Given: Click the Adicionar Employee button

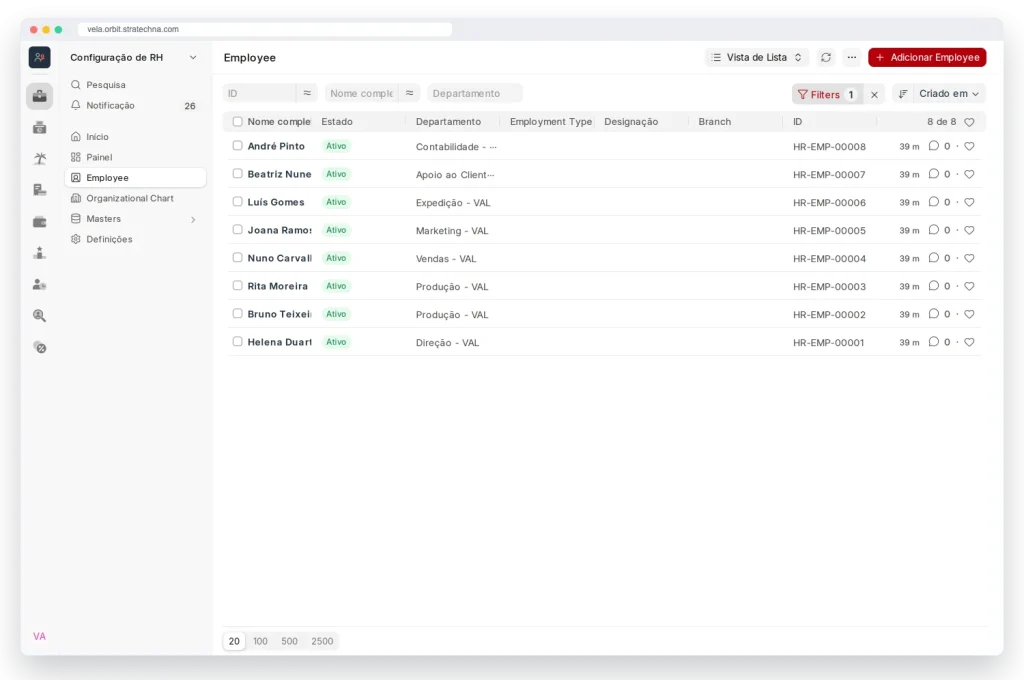Looking at the screenshot, I should pyautogui.click(x=927, y=57).
